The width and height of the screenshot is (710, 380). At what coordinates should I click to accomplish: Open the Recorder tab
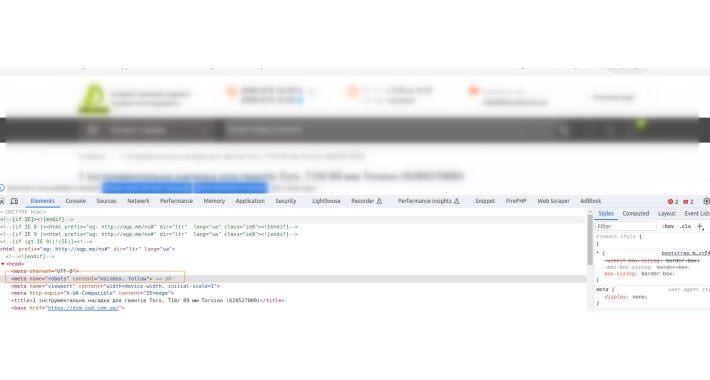(x=363, y=201)
